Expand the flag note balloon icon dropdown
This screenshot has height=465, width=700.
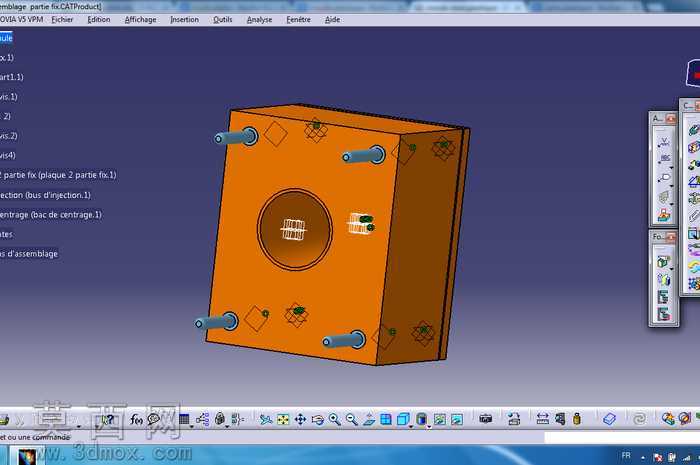pos(671,186)
